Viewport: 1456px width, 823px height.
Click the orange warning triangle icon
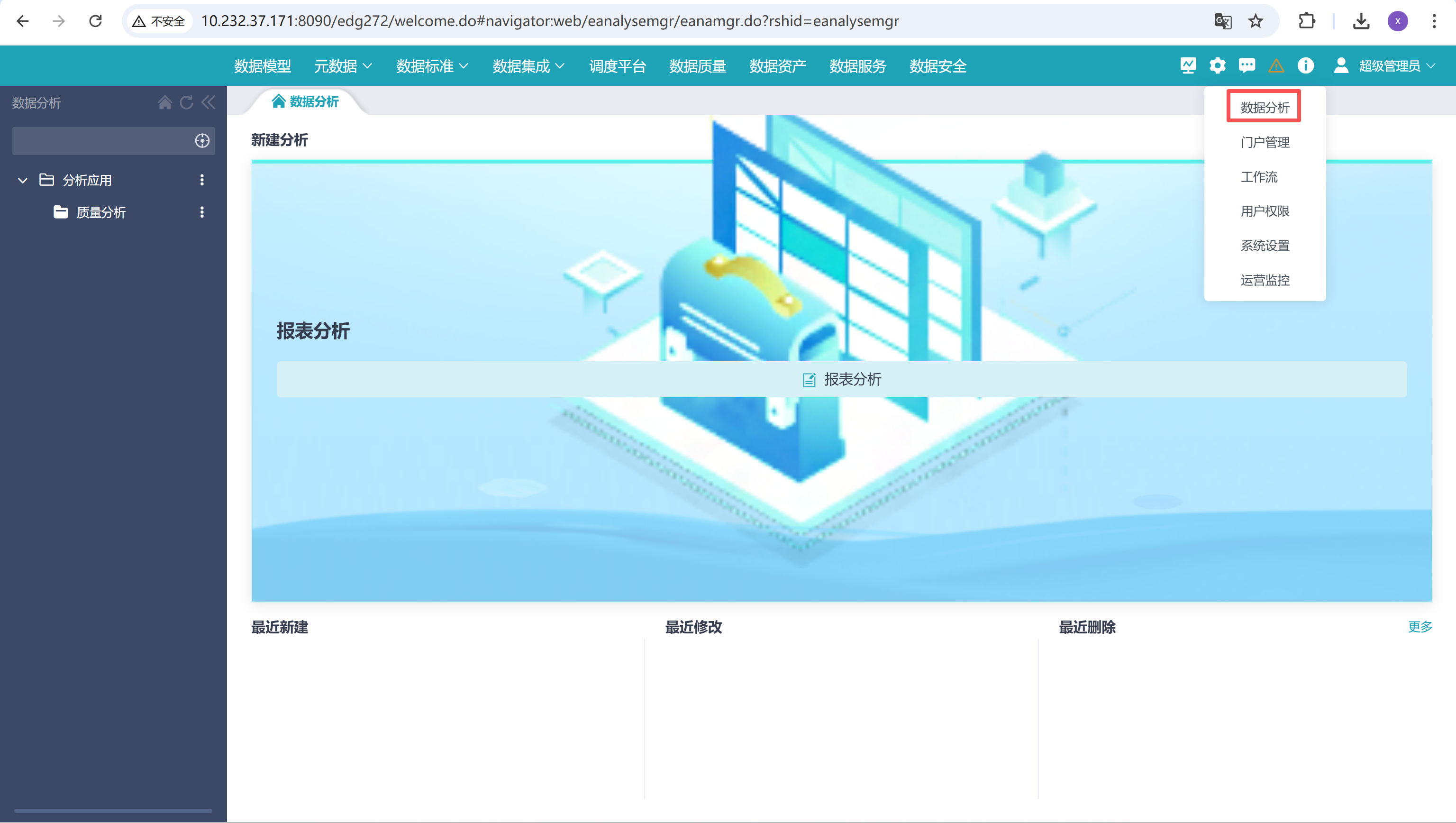click(1276, 66)
